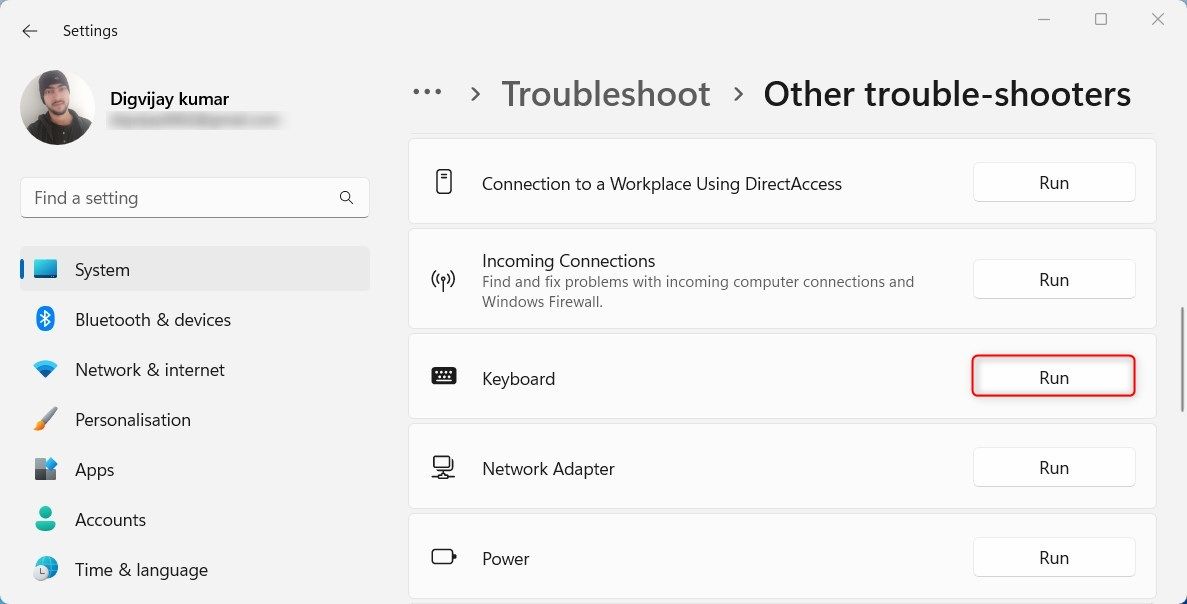Click the Network Adapter monitor icon
Image resolution: width=1187 pixels, height=604 pixels.
tap(443, 466)
